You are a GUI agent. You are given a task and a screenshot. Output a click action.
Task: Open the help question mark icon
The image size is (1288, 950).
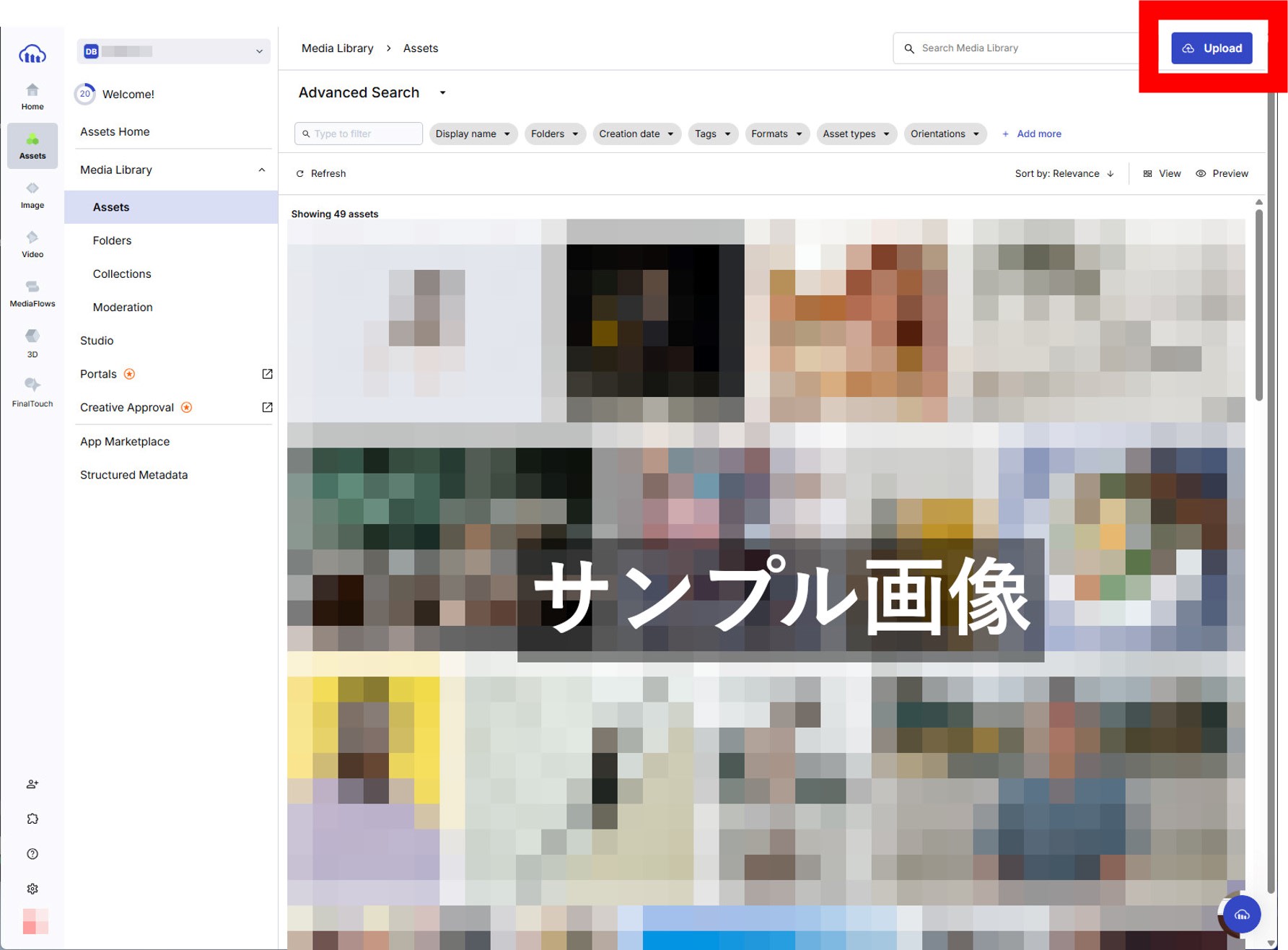pos(32,854)
